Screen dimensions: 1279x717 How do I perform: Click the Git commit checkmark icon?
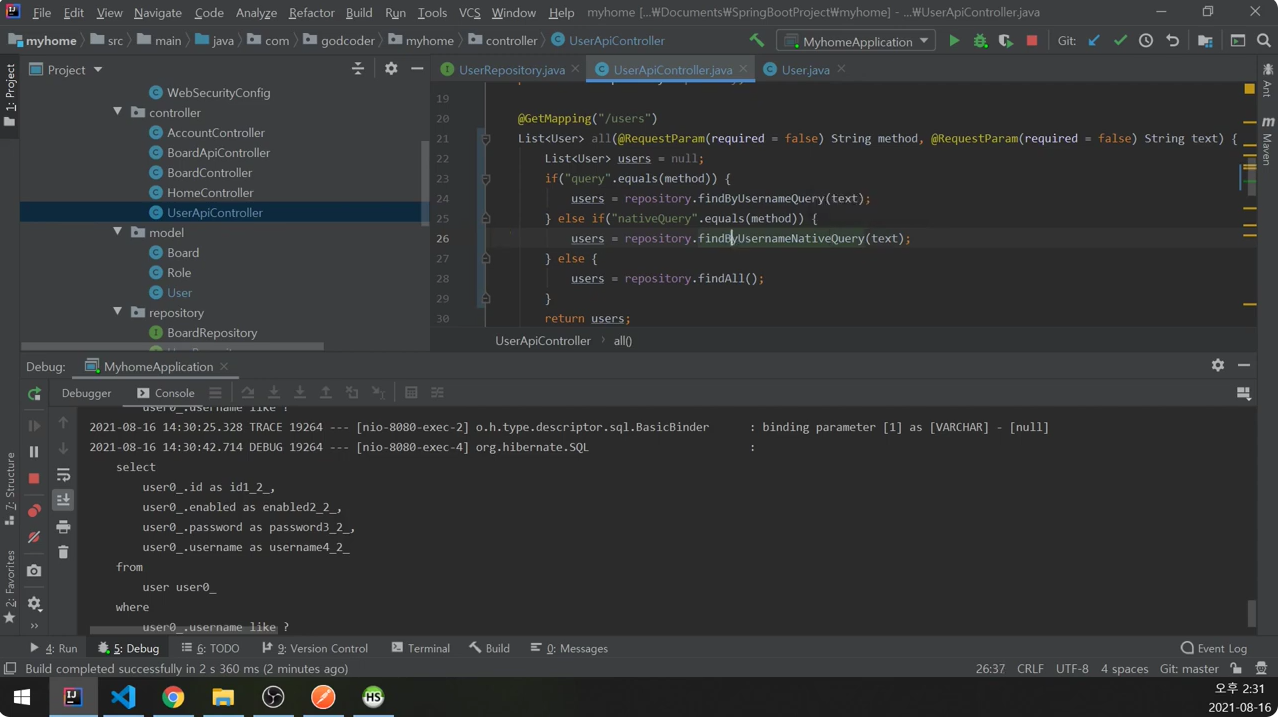pos(1120,41)
